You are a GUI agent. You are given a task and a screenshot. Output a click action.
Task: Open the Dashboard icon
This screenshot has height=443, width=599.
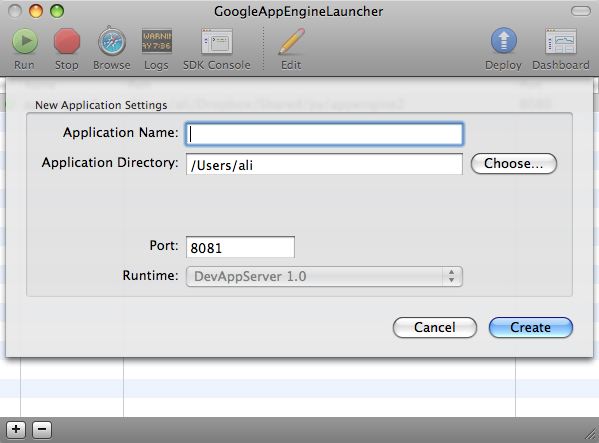560,41
